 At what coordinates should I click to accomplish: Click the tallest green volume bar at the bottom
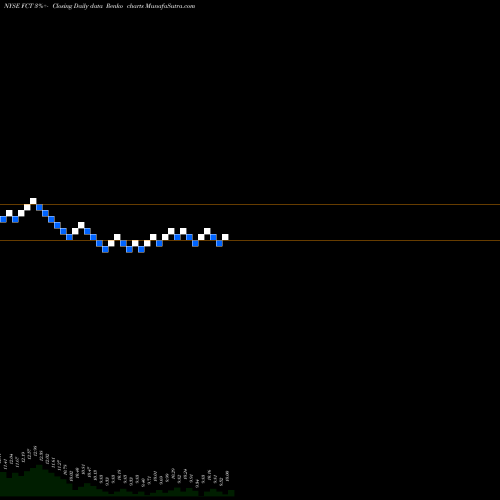pos(39,480)
